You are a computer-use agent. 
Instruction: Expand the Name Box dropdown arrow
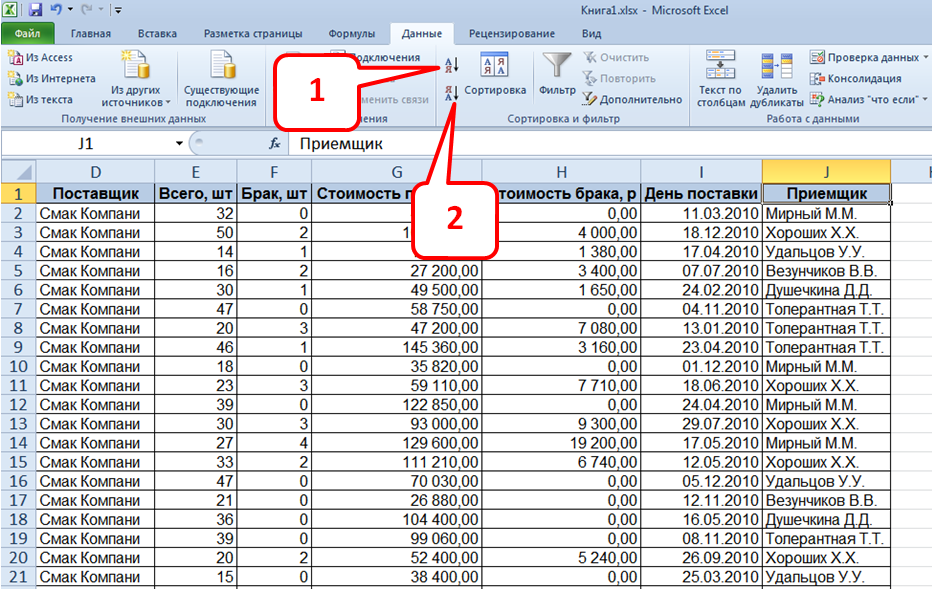[179, 144]
